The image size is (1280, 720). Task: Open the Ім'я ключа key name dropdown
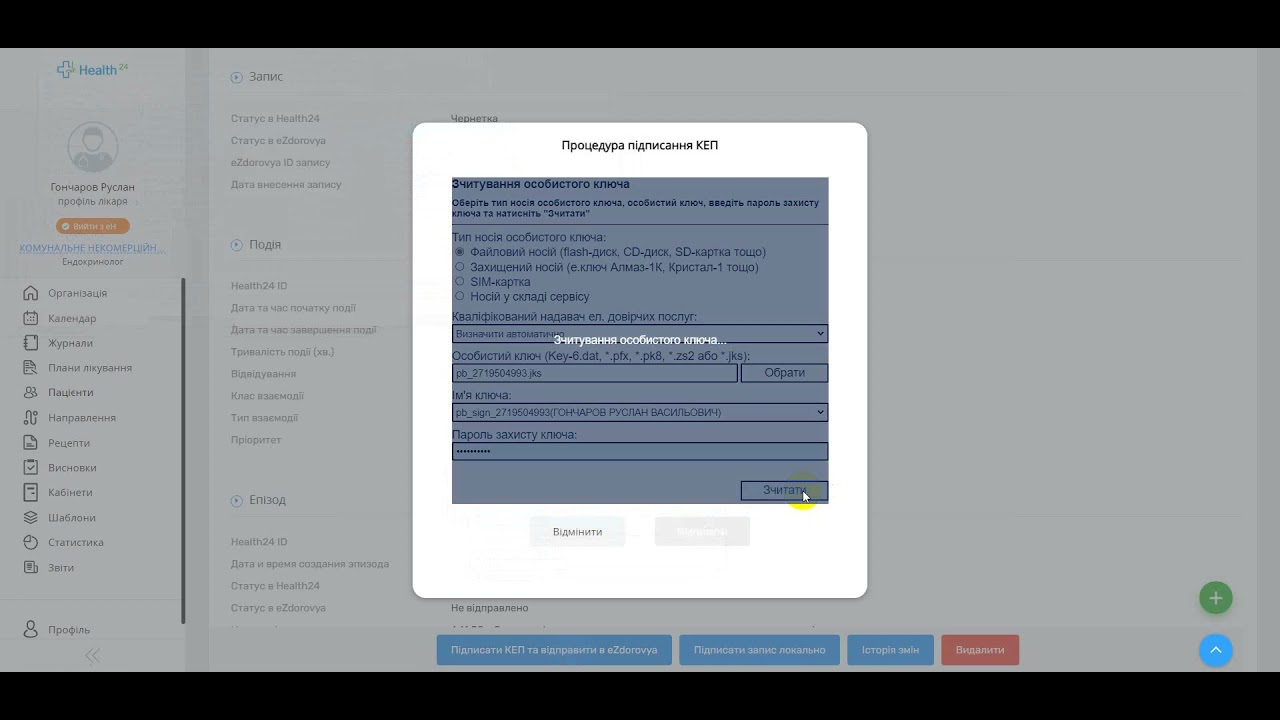tap(640, 412)
